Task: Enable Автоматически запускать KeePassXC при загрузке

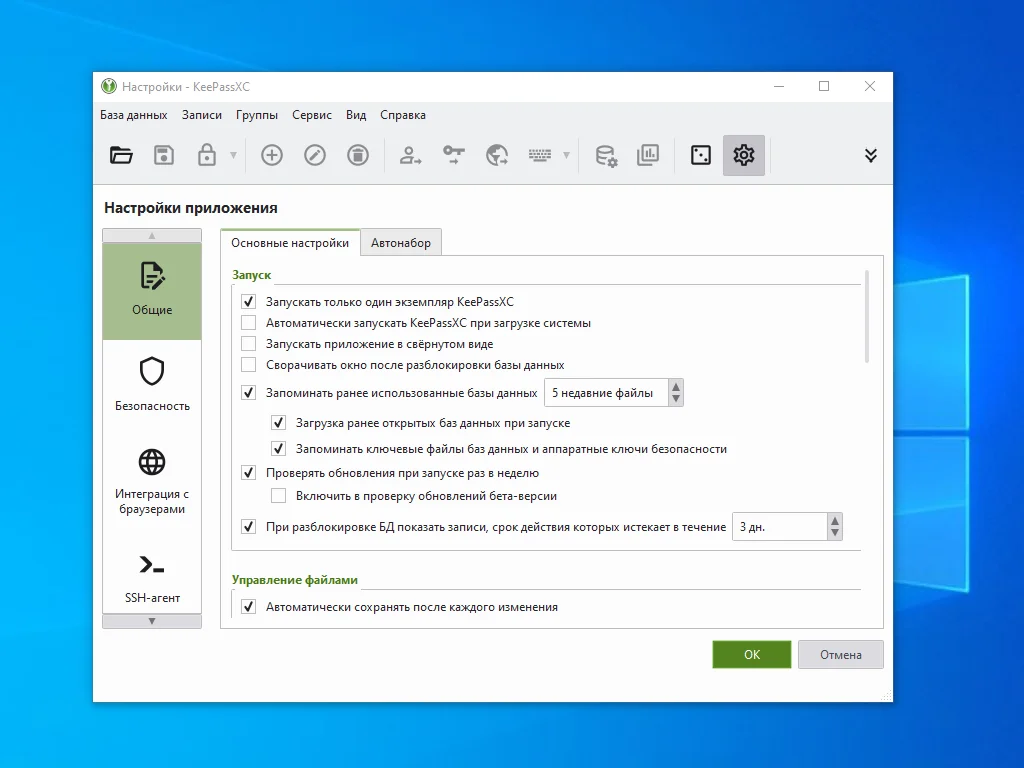Action: [x=249, y=323]
